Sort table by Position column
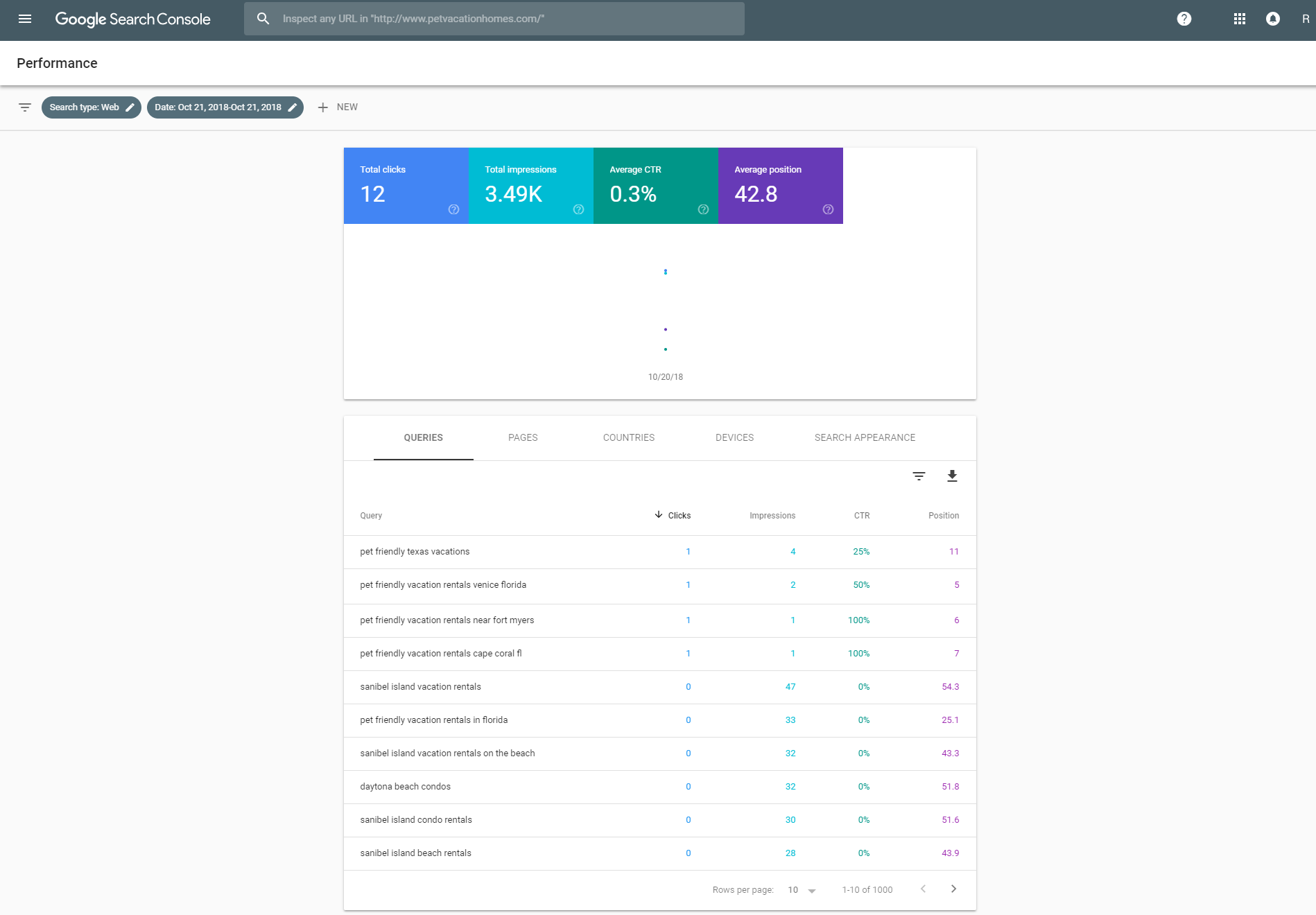The image size is (1316, 915). pos(944,516)
